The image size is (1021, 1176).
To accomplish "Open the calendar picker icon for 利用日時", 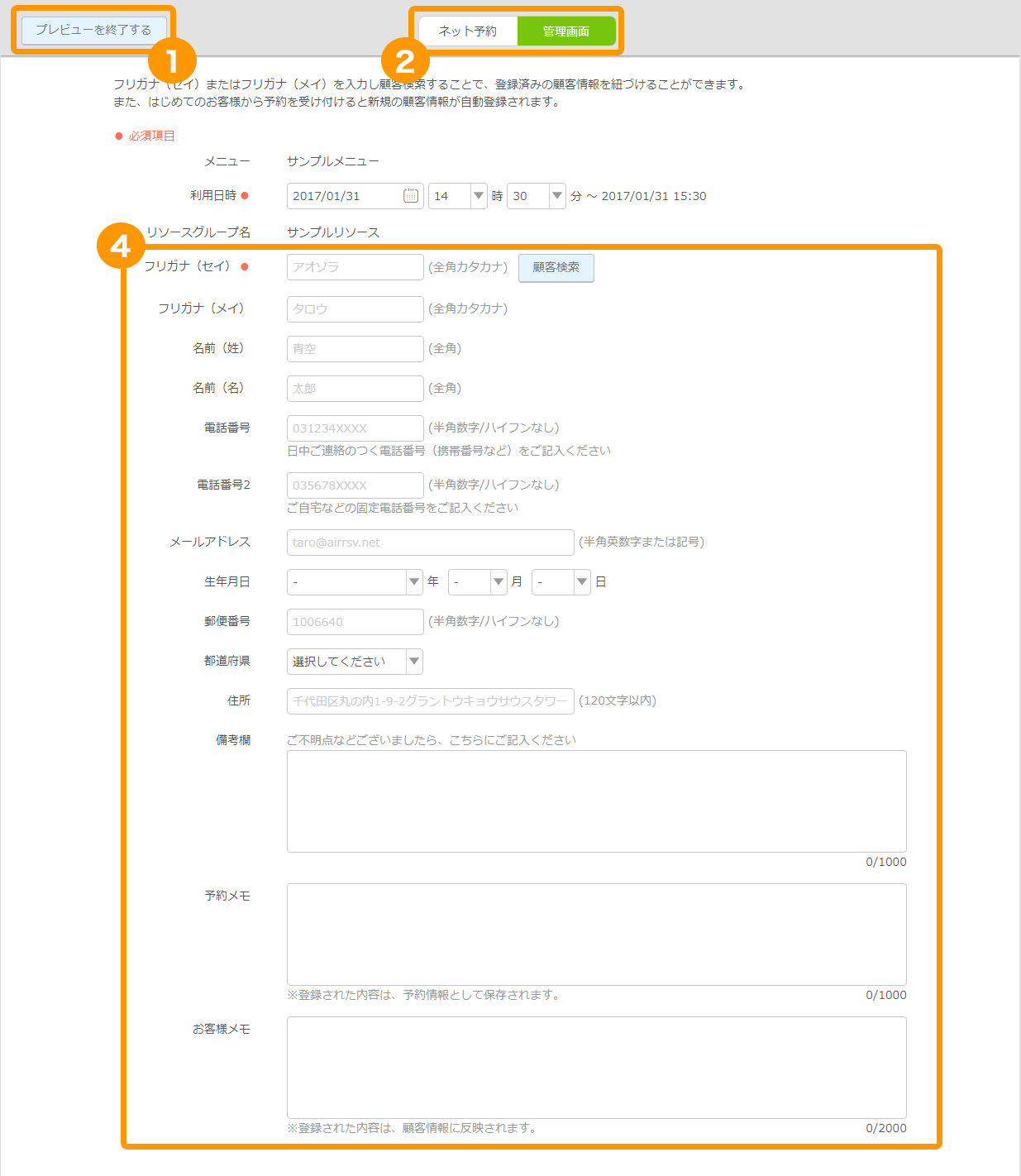I will point(411,196).
